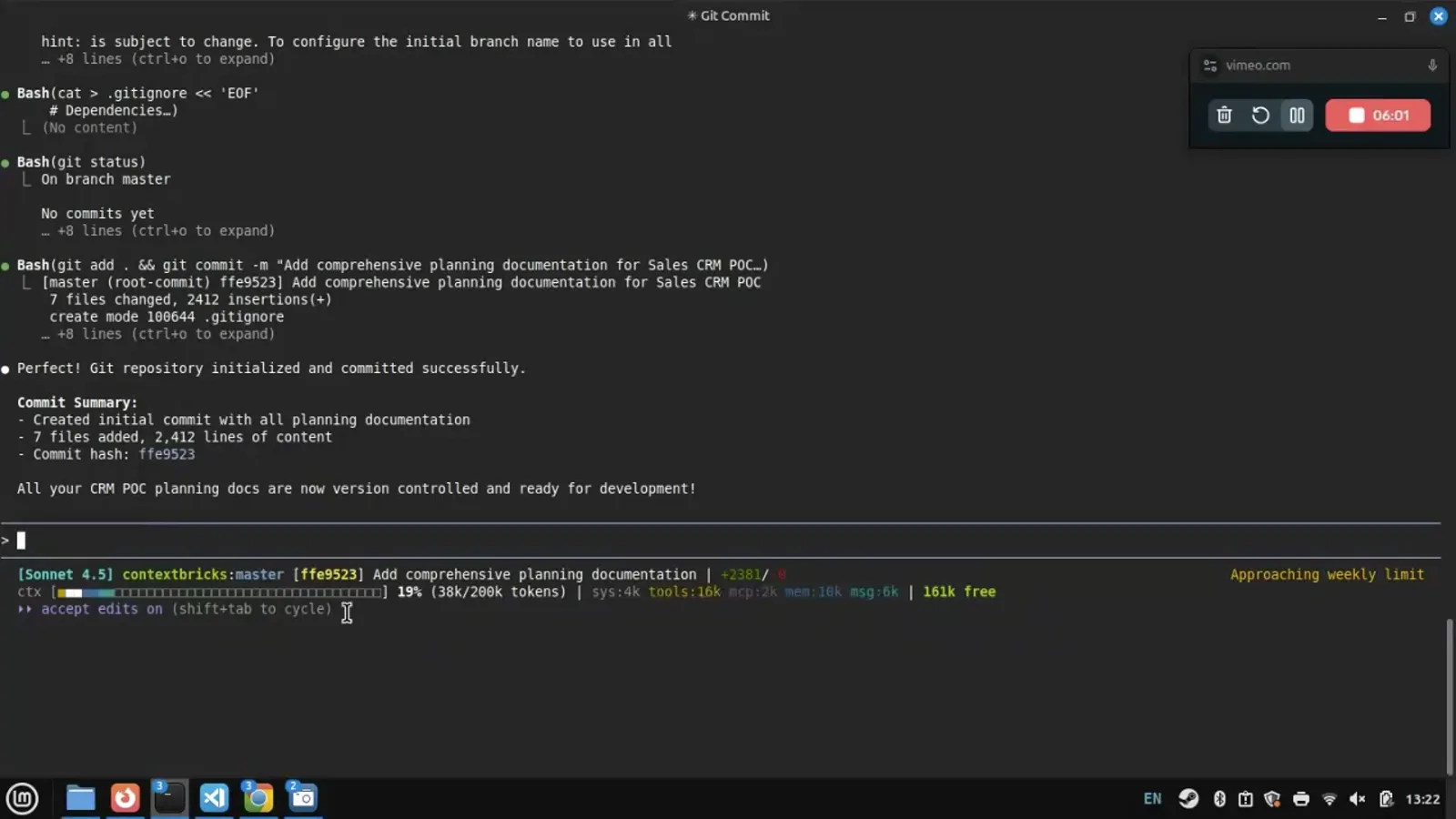Screen dimensions: 1456x819
Task: Switch to the terminal taskbar item
Action: tap(169, 799)
